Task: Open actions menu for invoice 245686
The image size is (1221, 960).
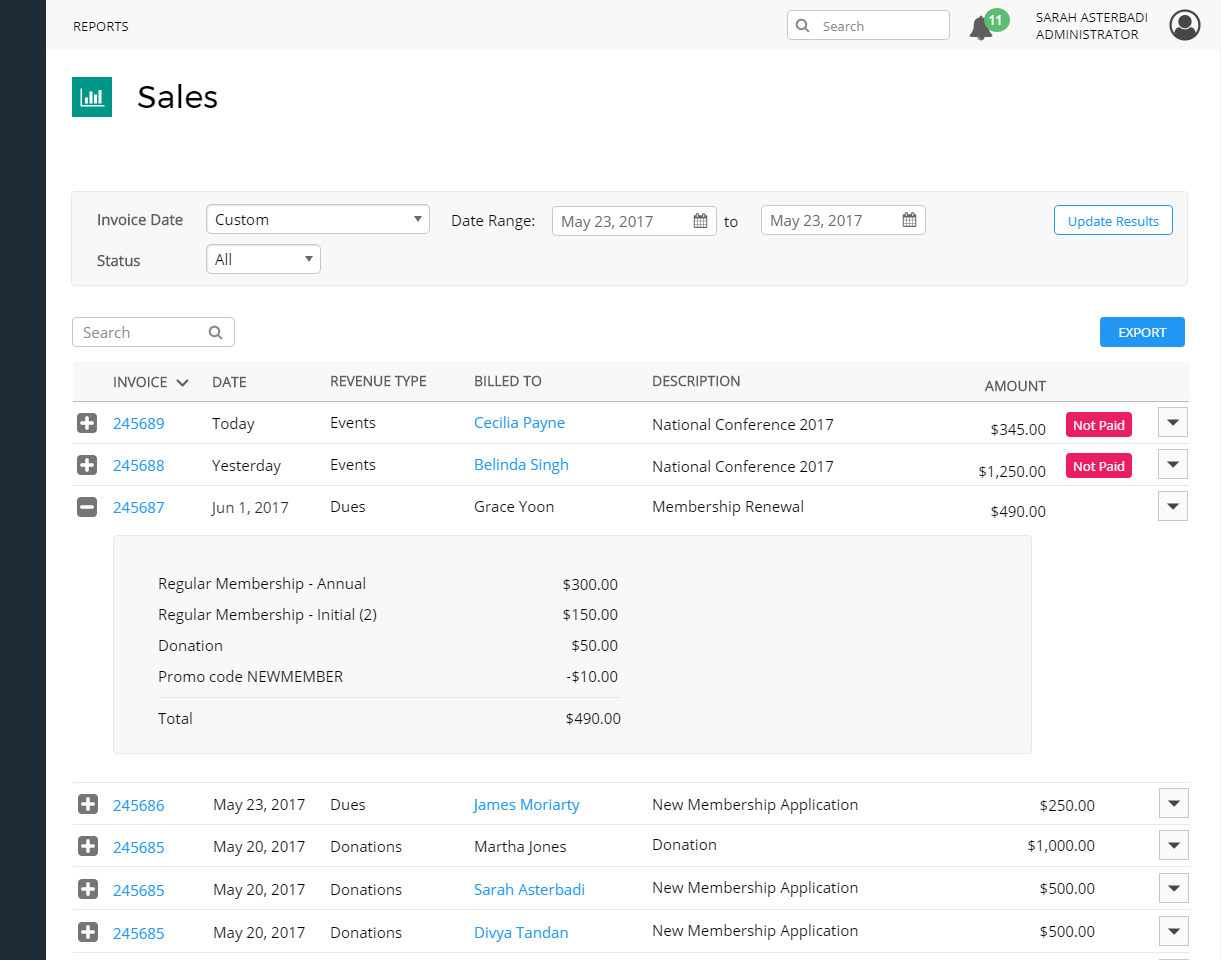Action: (x=1173, y=803)
